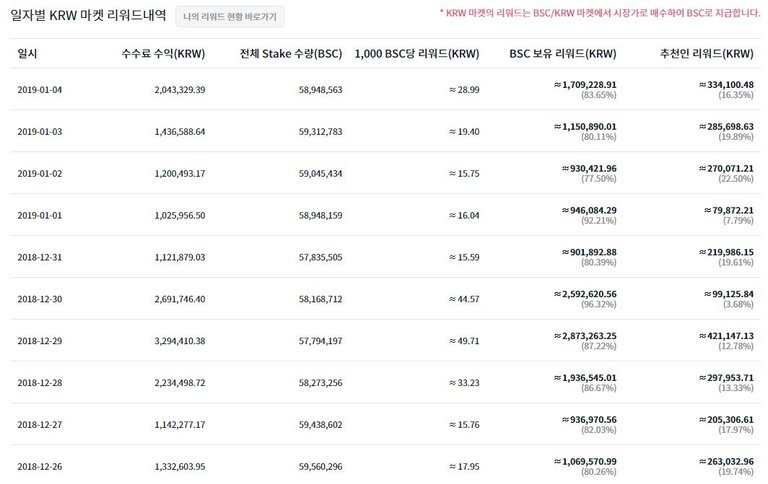This screenshot has height=484, width=768.
Task: Click the 일자별 KRW 마켓 리워드내역 title
Action: coord(85,16)
